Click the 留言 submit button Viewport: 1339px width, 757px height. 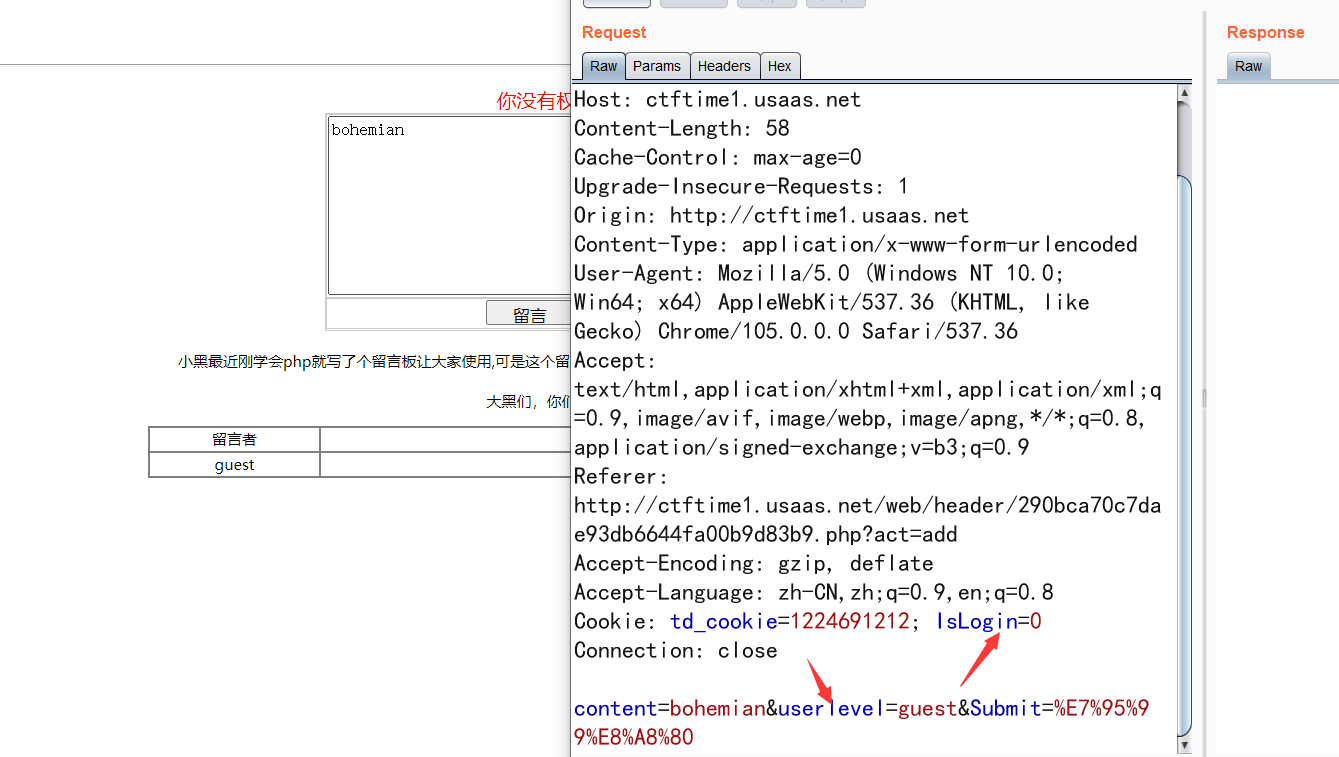pos(528,314)
